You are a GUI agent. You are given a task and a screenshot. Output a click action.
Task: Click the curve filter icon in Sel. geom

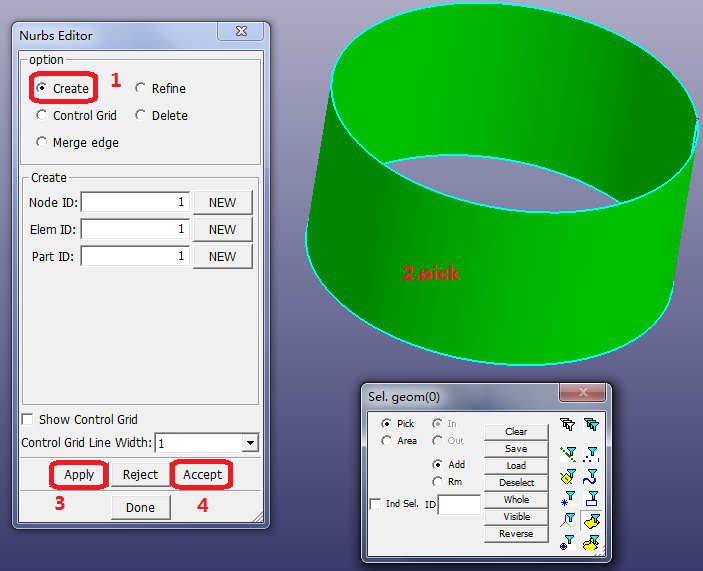pos(592,477)
